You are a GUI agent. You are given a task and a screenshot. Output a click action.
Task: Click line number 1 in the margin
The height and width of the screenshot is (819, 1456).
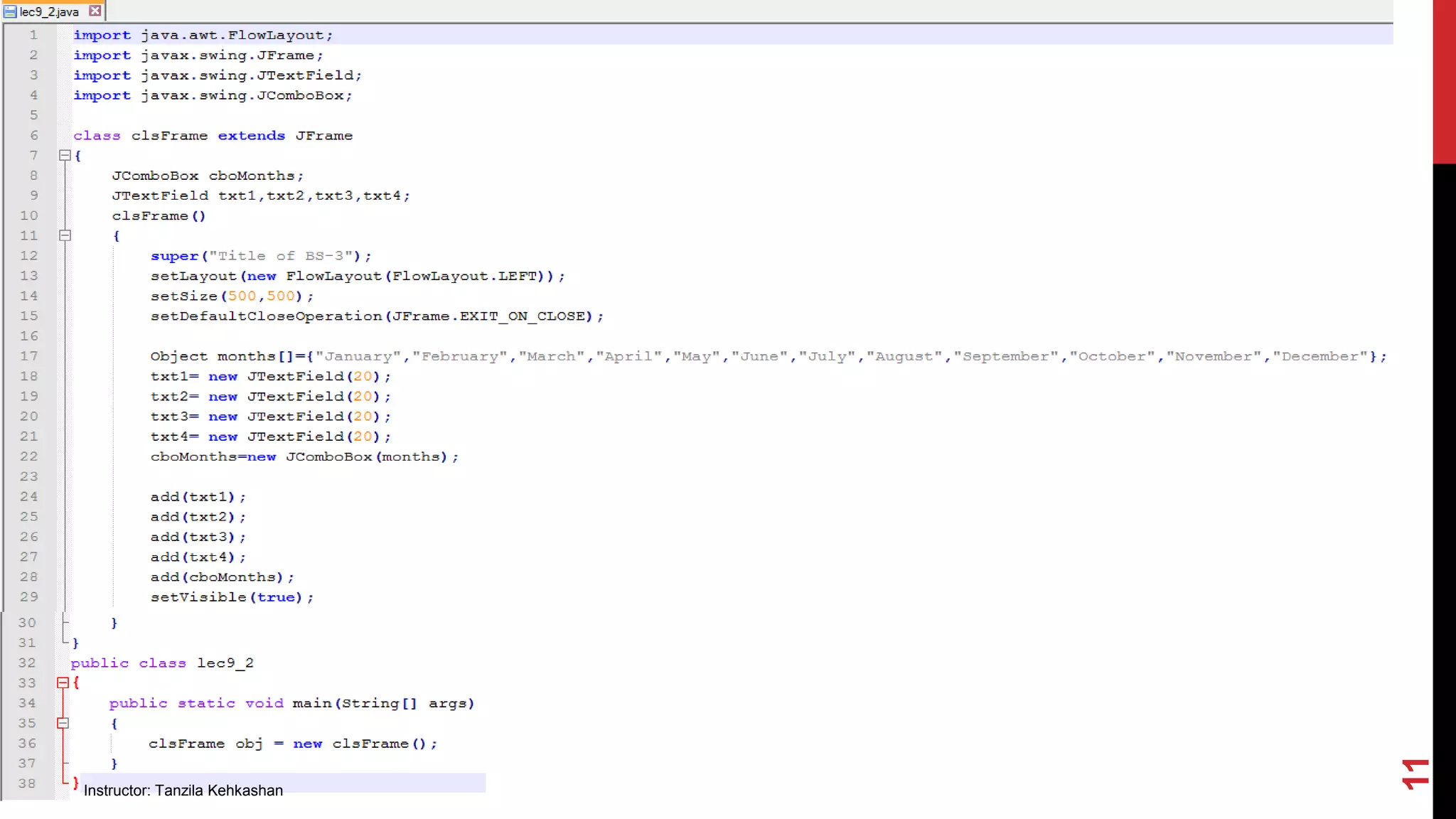click(33, 35)
